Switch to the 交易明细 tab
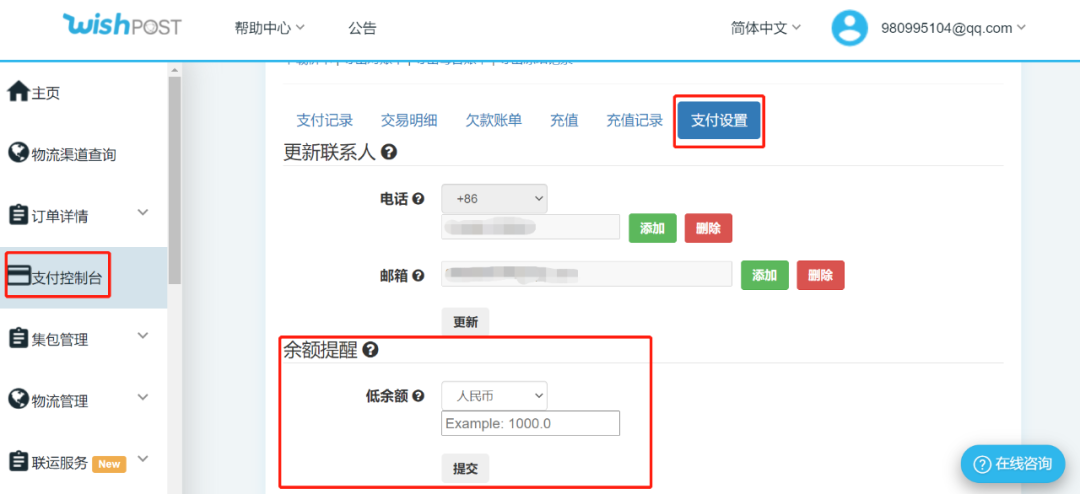 (x=409, y=121)
